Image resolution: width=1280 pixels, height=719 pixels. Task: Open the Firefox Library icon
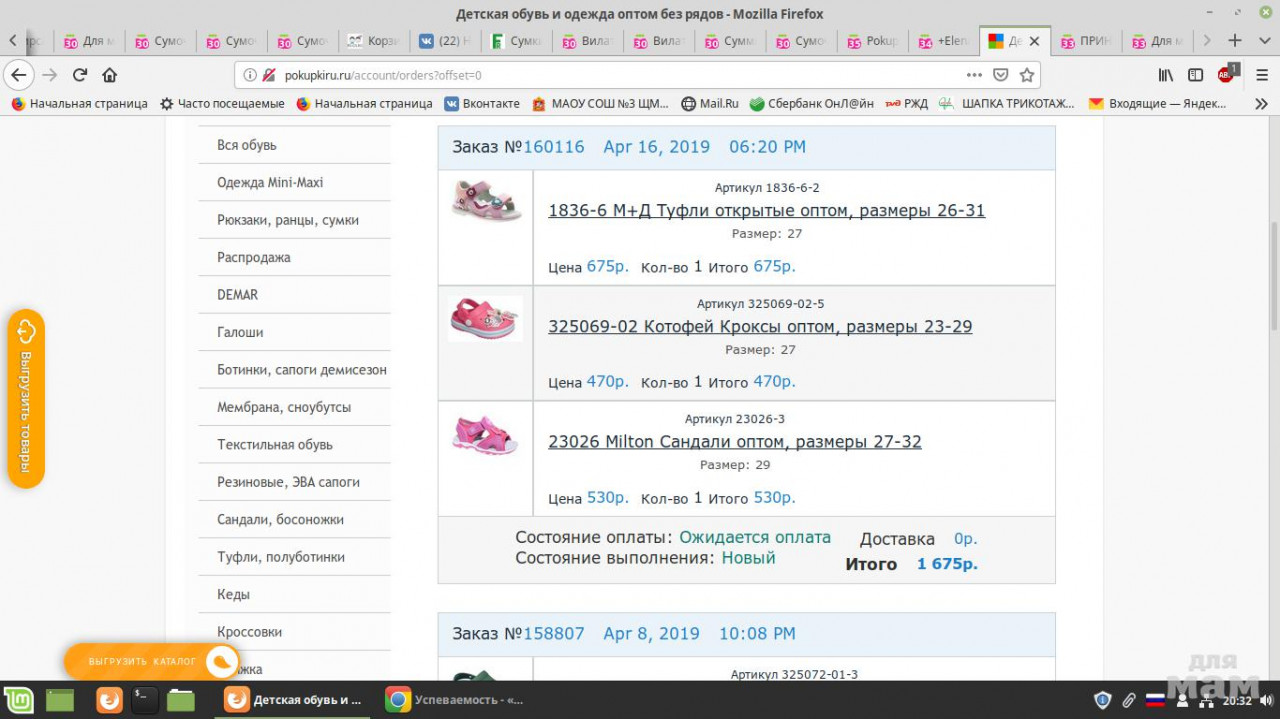pos(1166,75)
